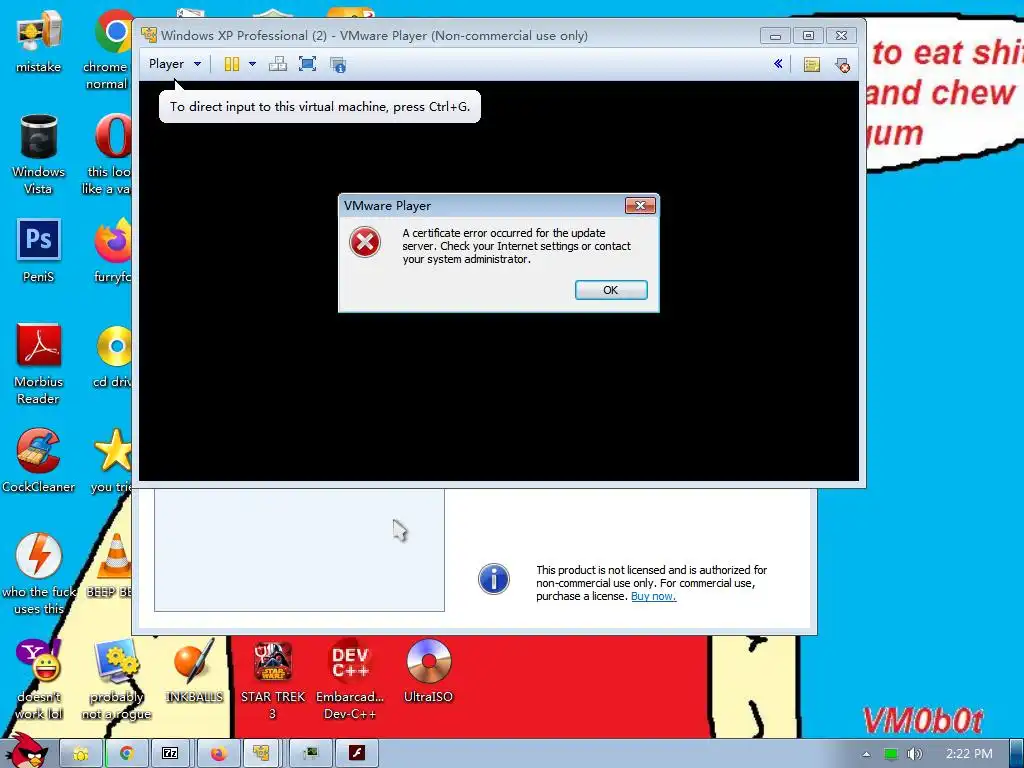Viewport: 1024px width, 768px height.
Task: Switch to Firefox from the taskbar
Action: click(x=217, y=754)
